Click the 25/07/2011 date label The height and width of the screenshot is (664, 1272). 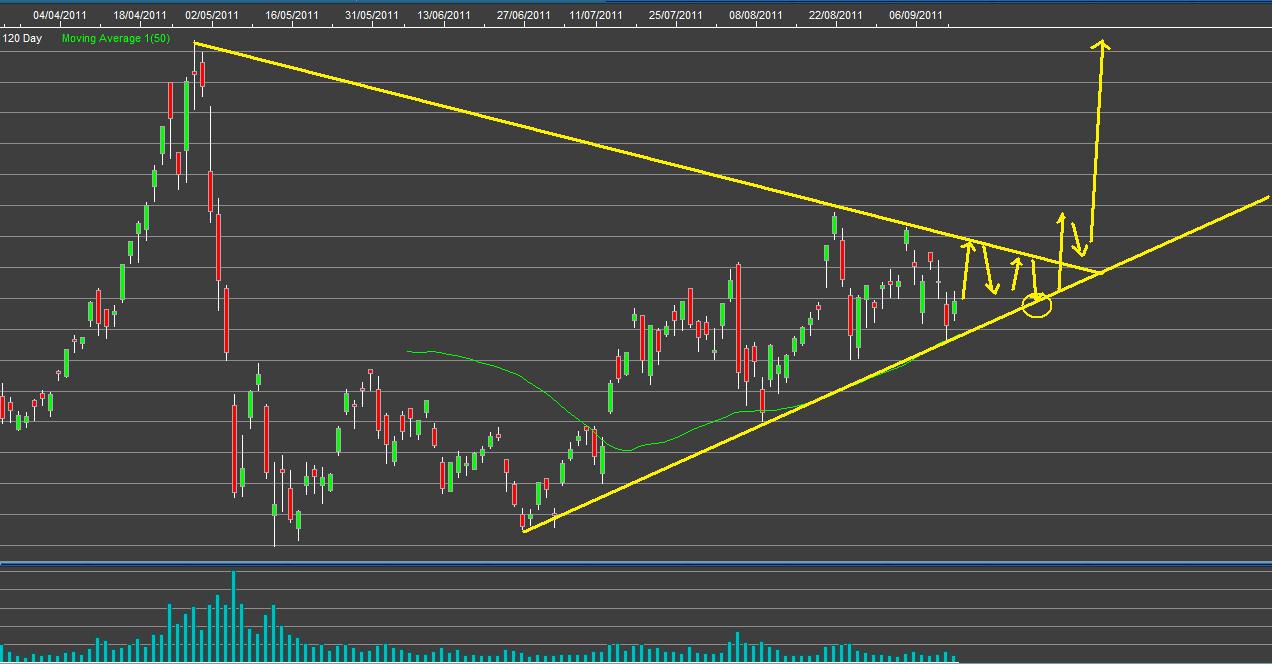coord(676,15)
